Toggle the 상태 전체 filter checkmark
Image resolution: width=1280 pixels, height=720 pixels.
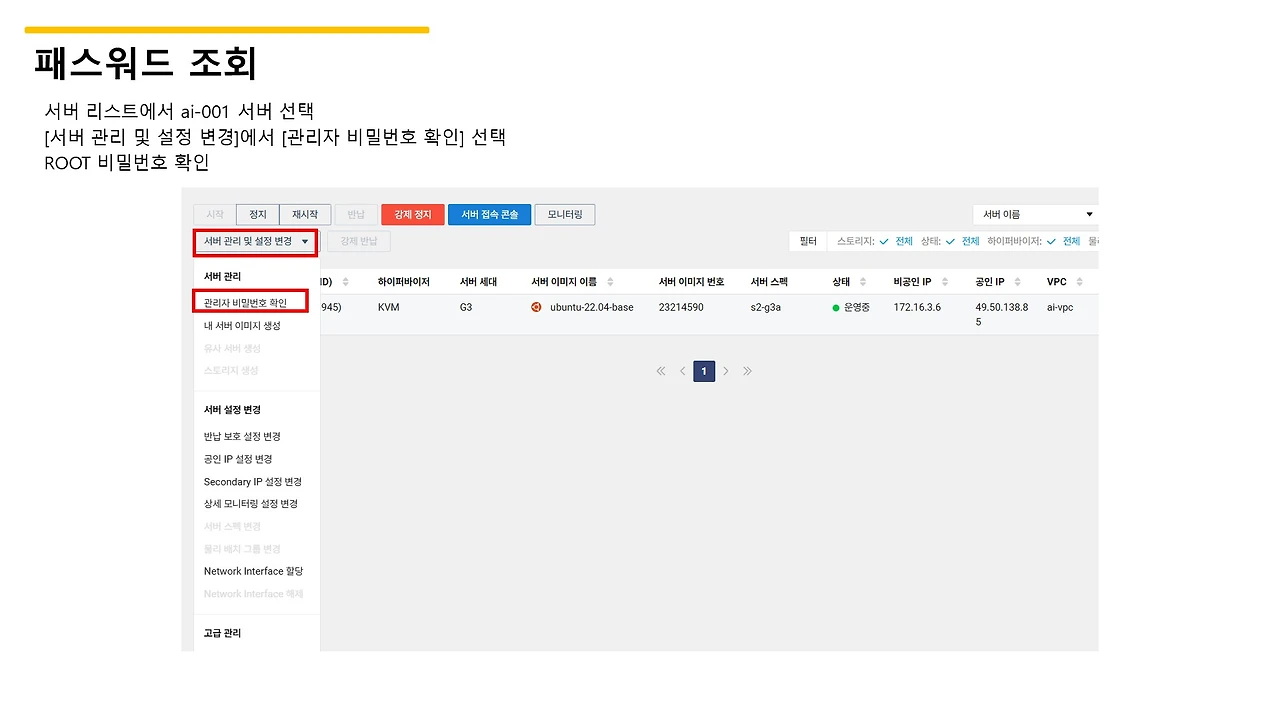point(949,241)
